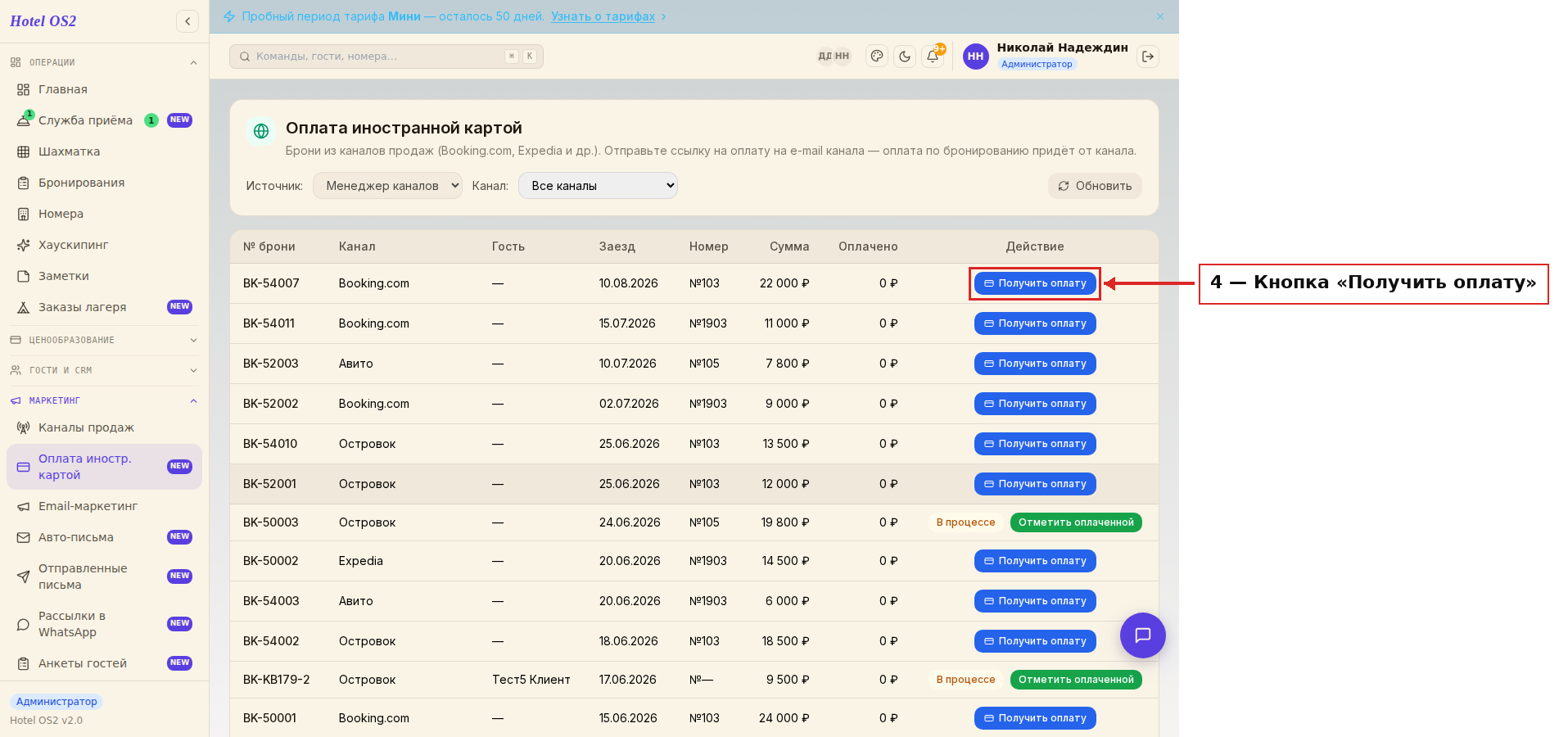
Task: Click Получить оплату for BK-54007
Action: [x=1035, y=283]
